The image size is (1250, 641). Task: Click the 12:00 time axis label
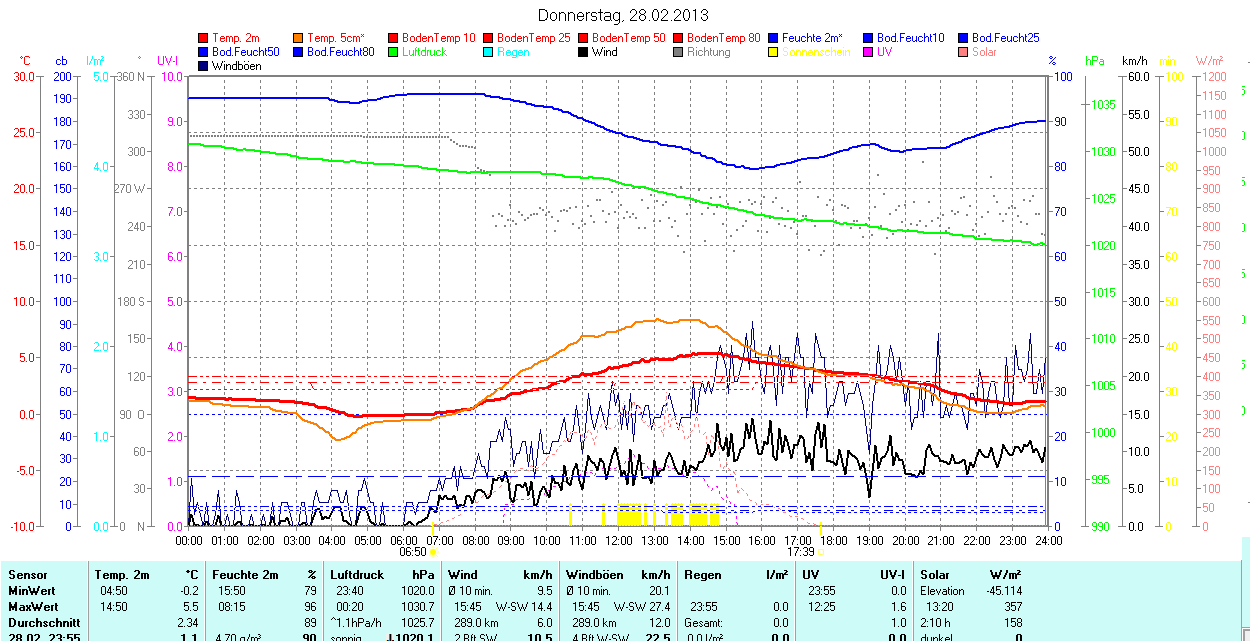[618, 541]
